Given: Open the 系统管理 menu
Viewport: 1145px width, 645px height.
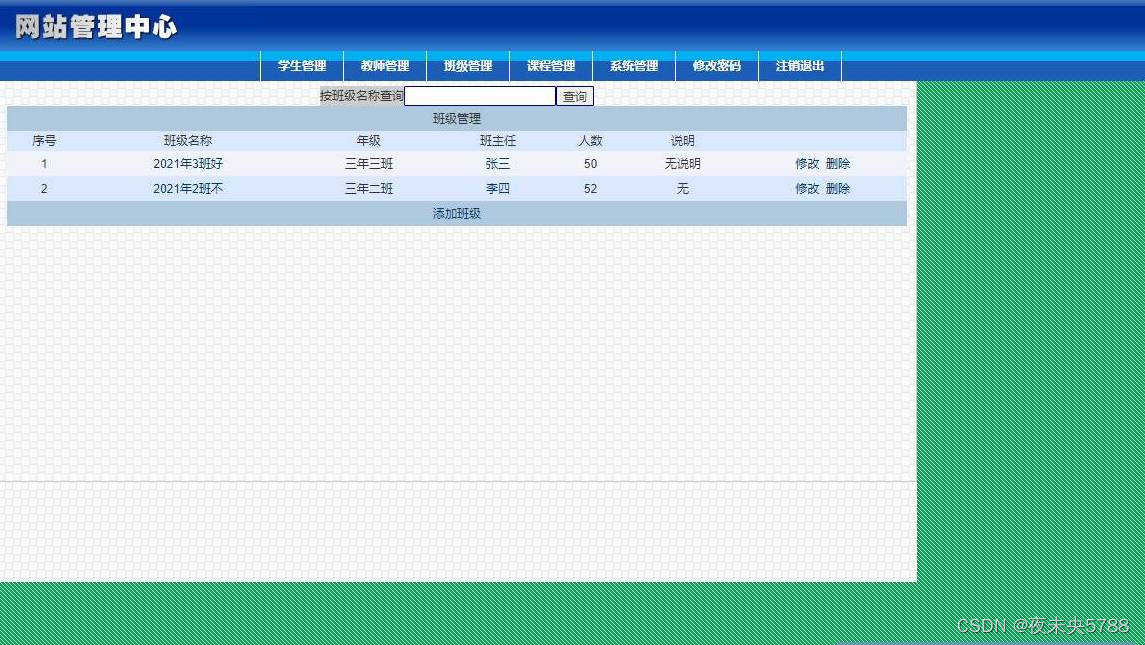Looking at the screenshot, I should click(634, 66).
